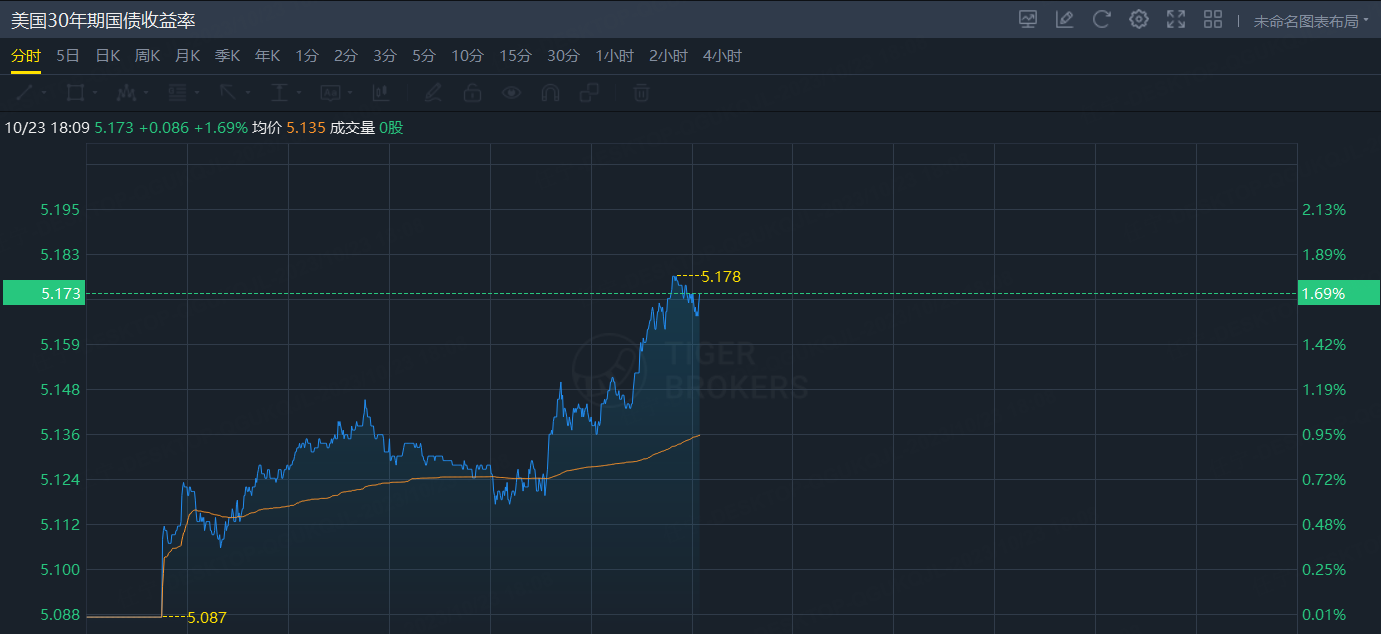This screenshot has width=1381, height=634.
Task: Click the drawing edit pencil-chart icon
Action: click(x=1065, y=19)
